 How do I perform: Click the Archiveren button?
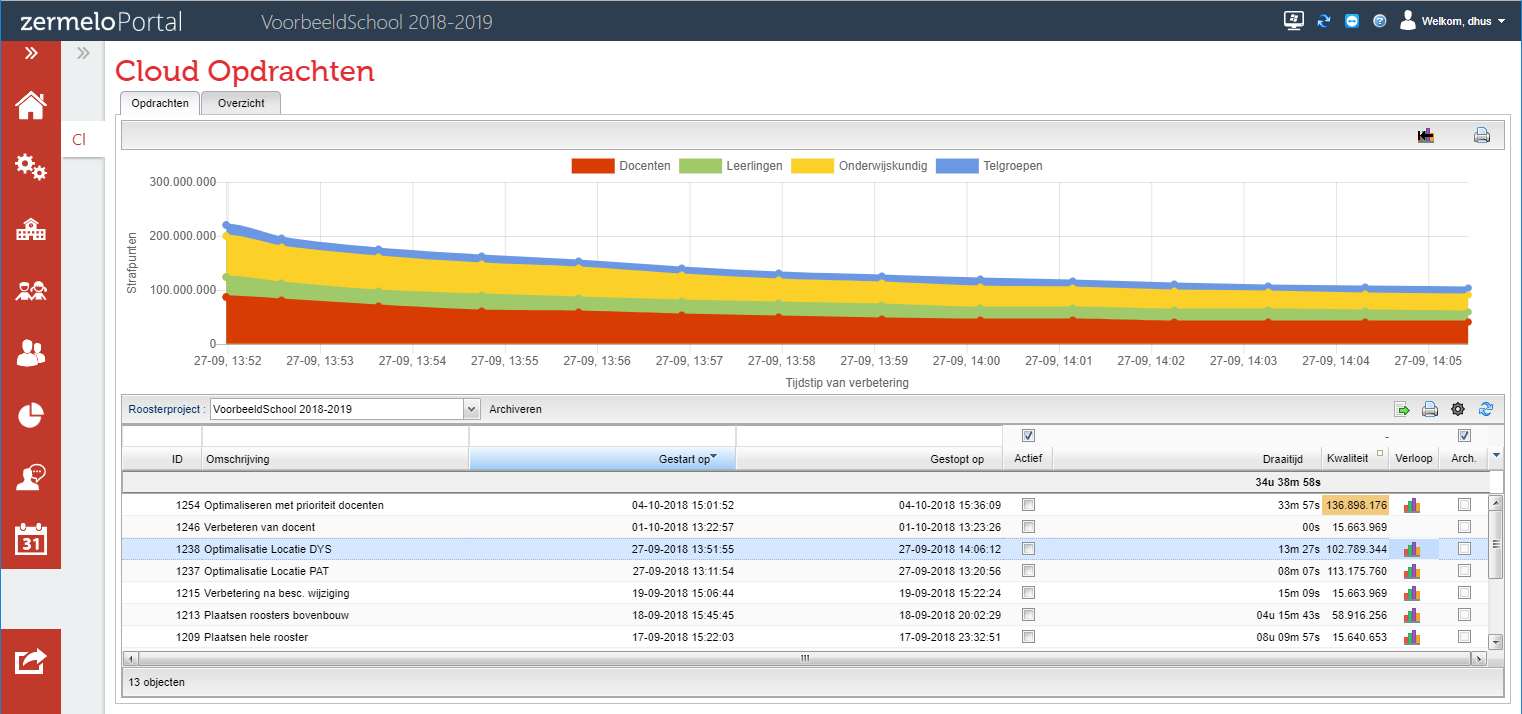point(515,408)
